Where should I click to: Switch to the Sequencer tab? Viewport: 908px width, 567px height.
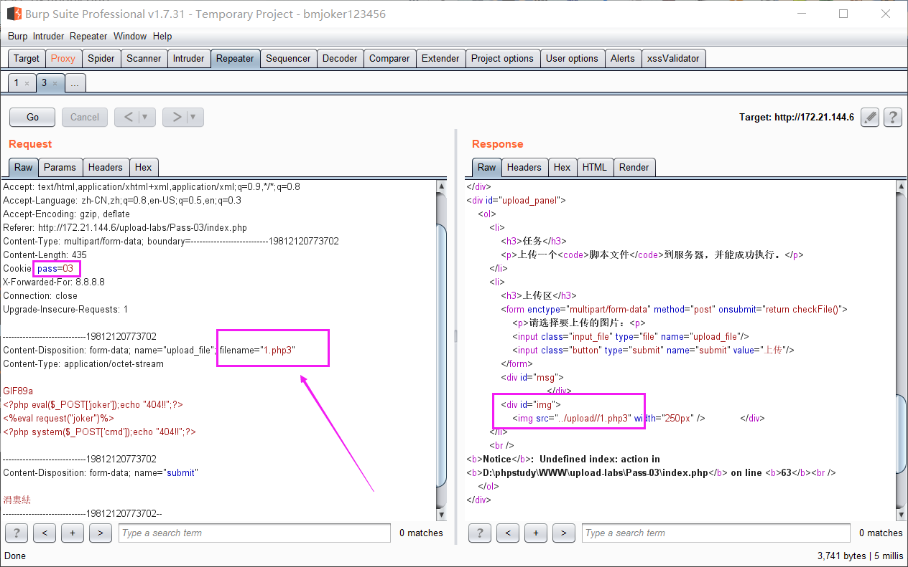(288, 58)
